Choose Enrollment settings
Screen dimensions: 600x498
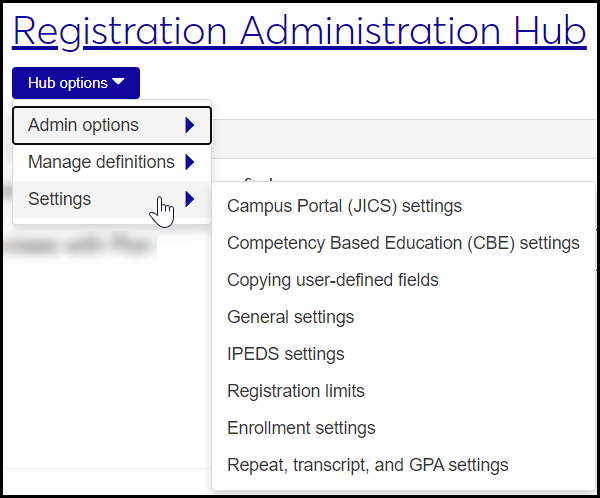click(x=301, y=428)
